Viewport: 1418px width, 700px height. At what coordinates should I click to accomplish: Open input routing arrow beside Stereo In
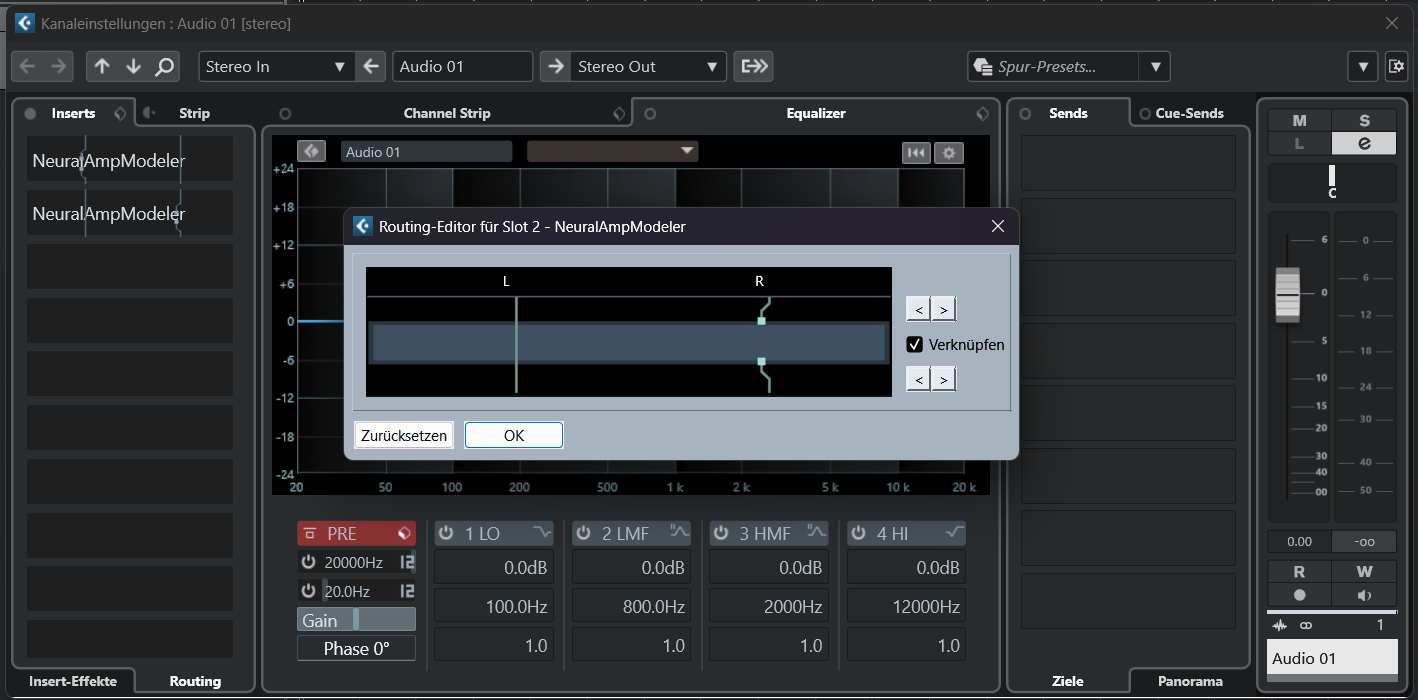coord(372,67)
